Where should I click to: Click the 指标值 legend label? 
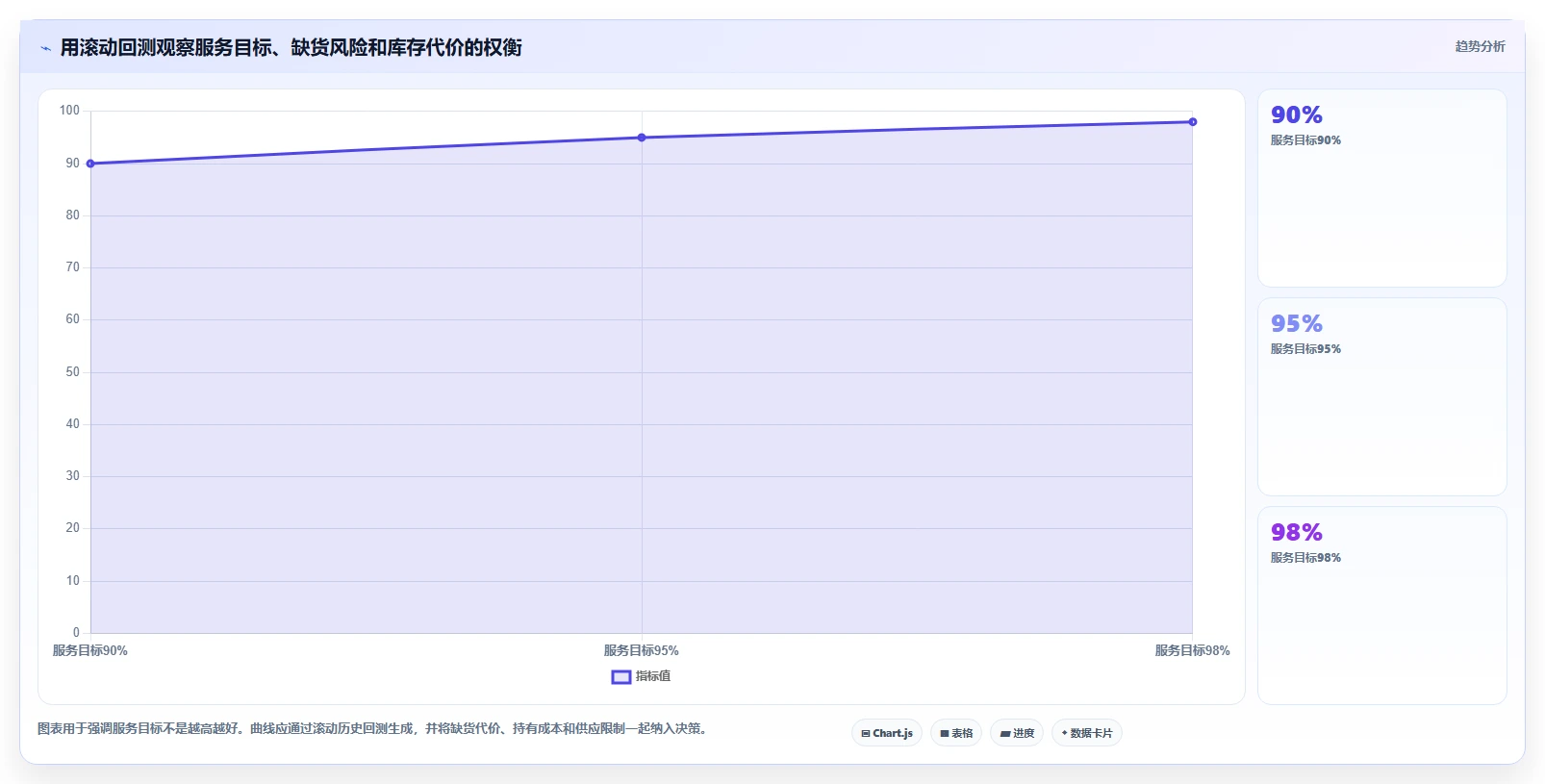[653, 676]
